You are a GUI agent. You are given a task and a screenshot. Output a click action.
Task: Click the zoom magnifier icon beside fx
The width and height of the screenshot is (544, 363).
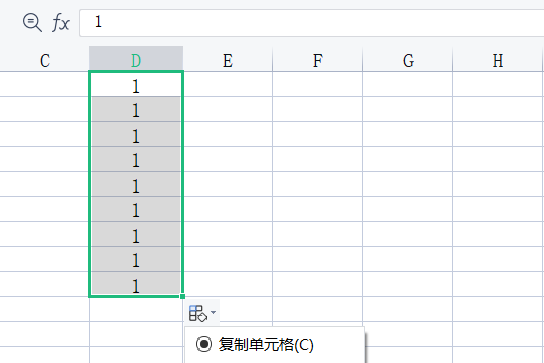coord(32,23)
